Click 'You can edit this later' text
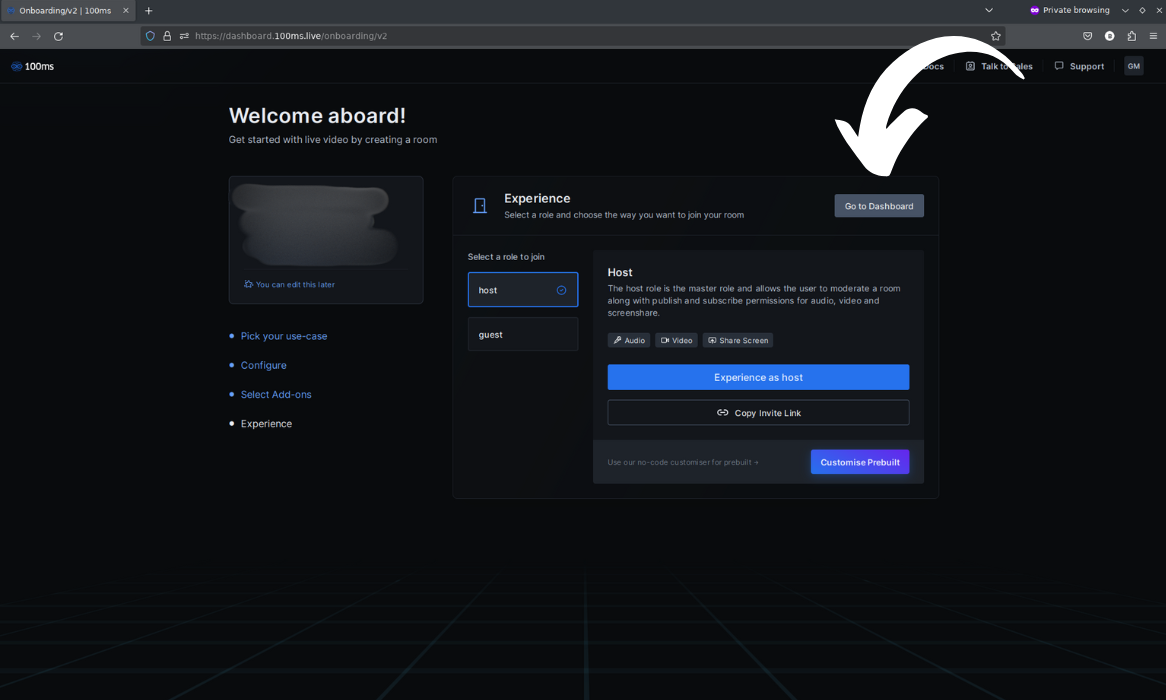Screen dimensions: 1166x700 pyautogui.click(x=294, y=284)
